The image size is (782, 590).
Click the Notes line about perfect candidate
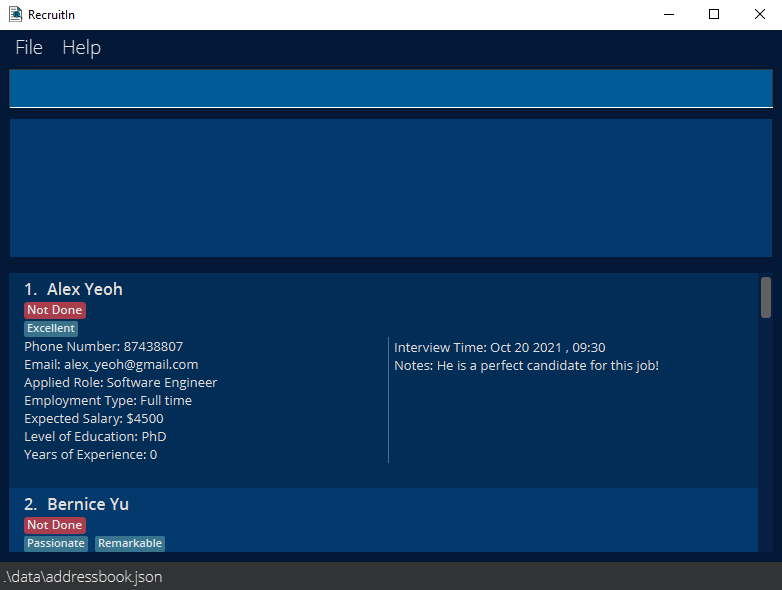click(x=527, y=366)
